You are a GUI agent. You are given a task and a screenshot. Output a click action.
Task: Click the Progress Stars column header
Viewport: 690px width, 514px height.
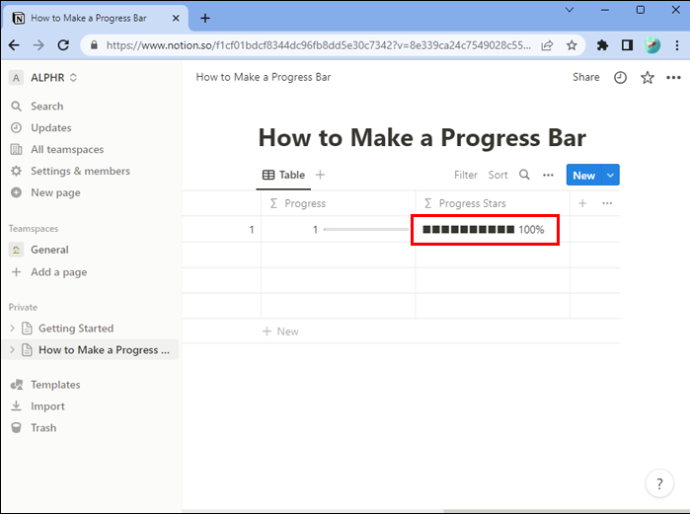pyautogui.click(x=492, y=203)
